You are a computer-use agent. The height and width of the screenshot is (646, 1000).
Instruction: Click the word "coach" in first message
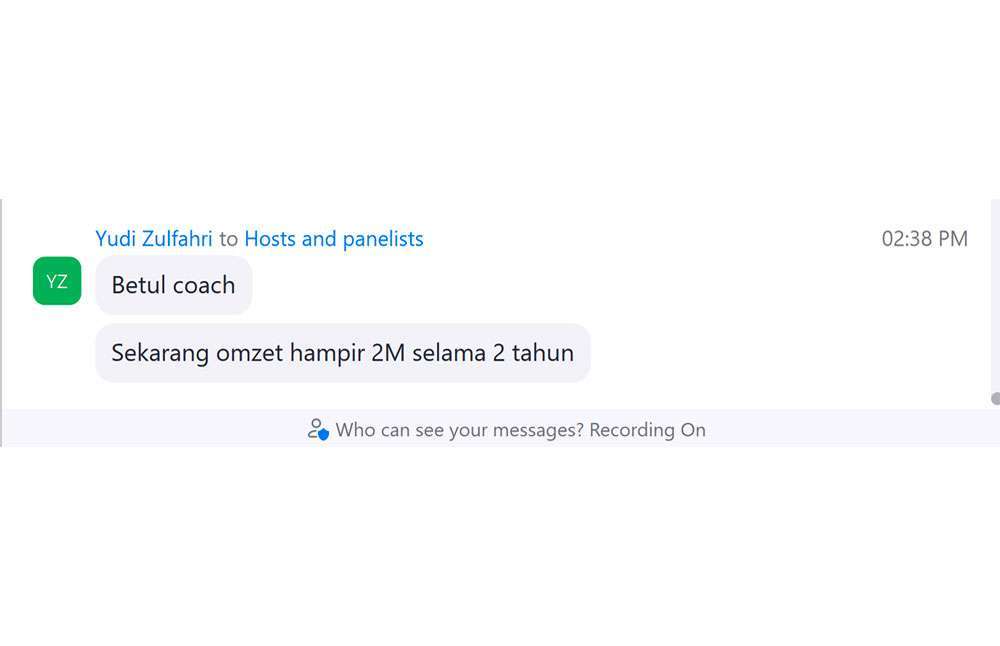[x=203, y=285]
